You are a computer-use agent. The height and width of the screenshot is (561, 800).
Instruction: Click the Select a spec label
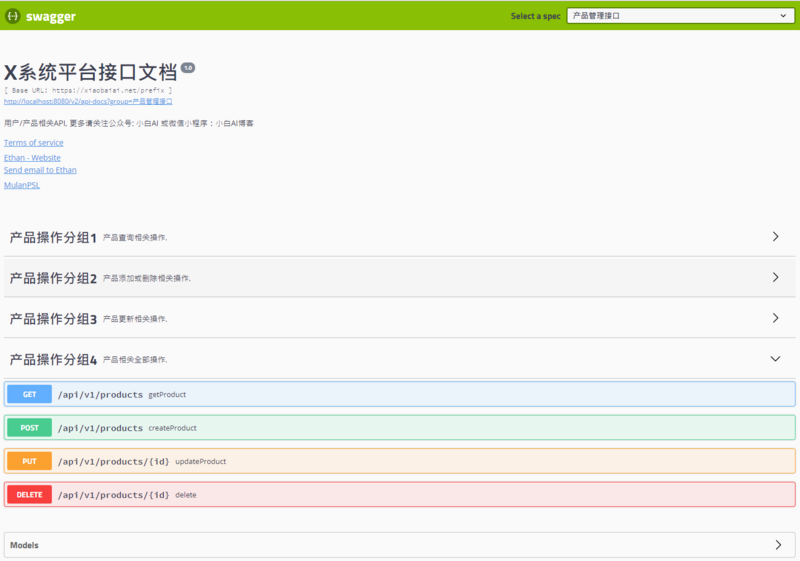536,16
